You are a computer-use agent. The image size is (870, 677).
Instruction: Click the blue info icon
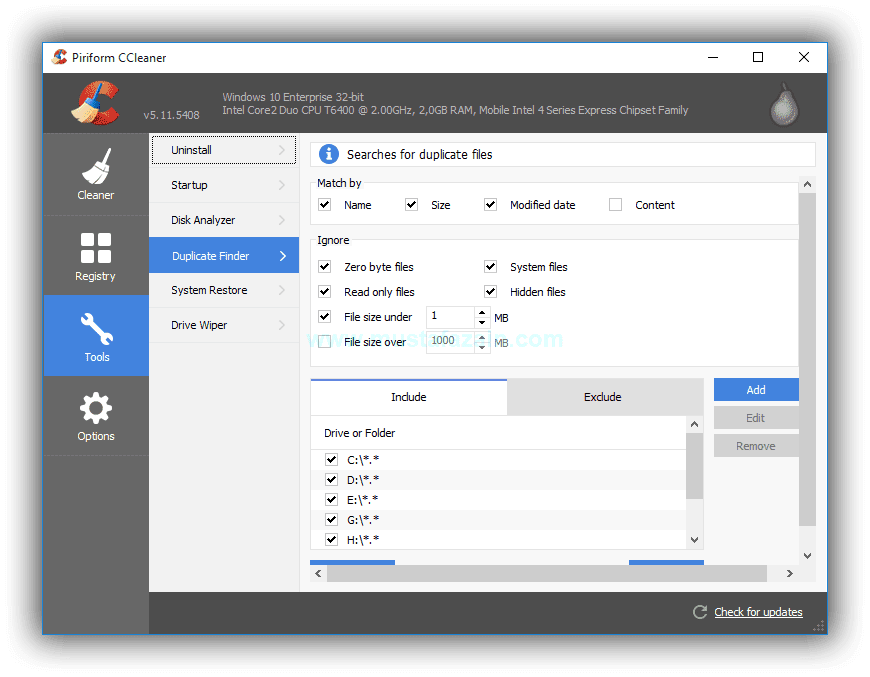click(328, 154)
